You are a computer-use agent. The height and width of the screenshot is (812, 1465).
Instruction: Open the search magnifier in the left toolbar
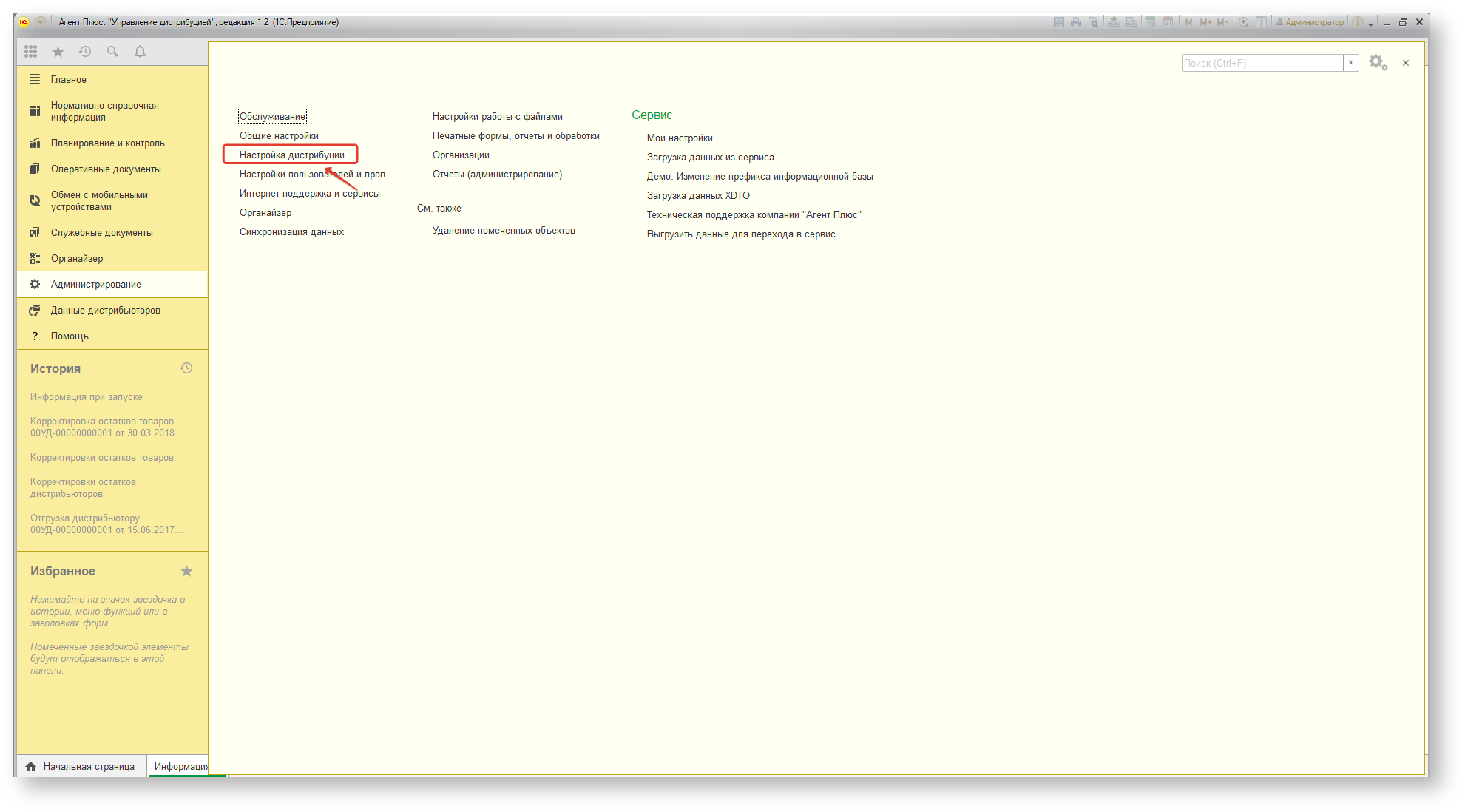[x=112, y=51]
